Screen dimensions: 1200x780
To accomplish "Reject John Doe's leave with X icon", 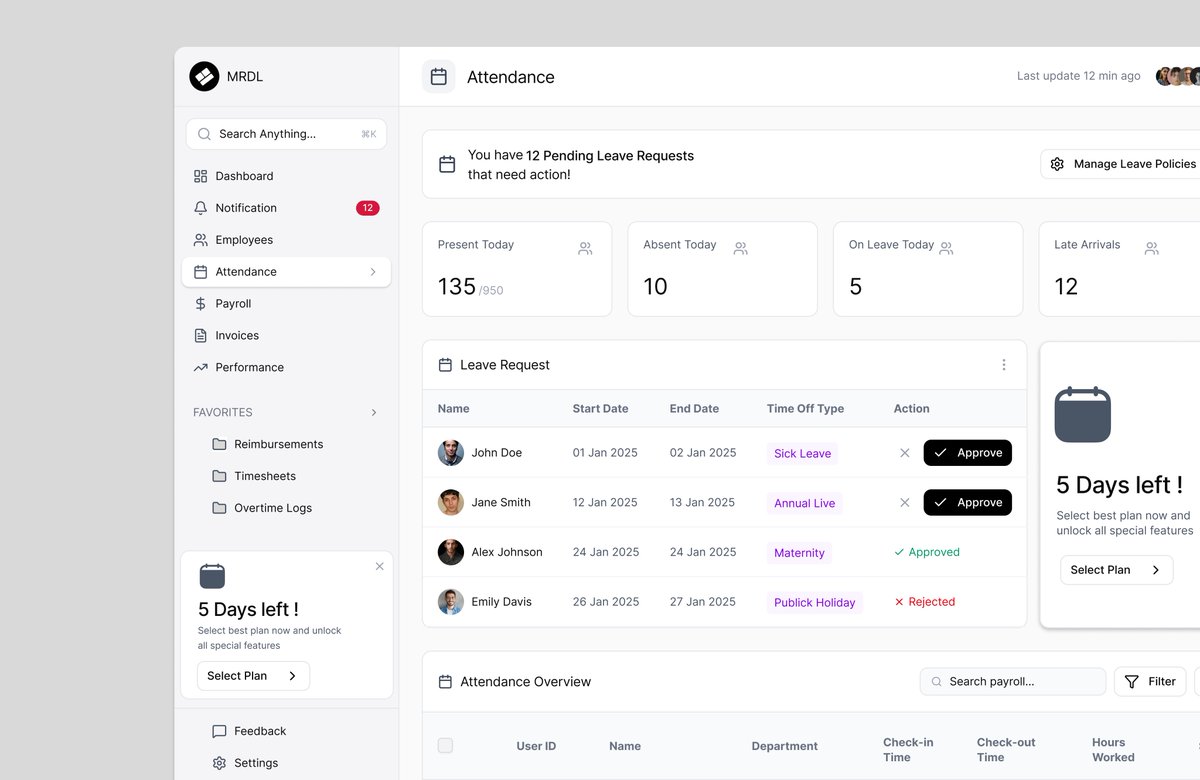I will click(904, 453).
